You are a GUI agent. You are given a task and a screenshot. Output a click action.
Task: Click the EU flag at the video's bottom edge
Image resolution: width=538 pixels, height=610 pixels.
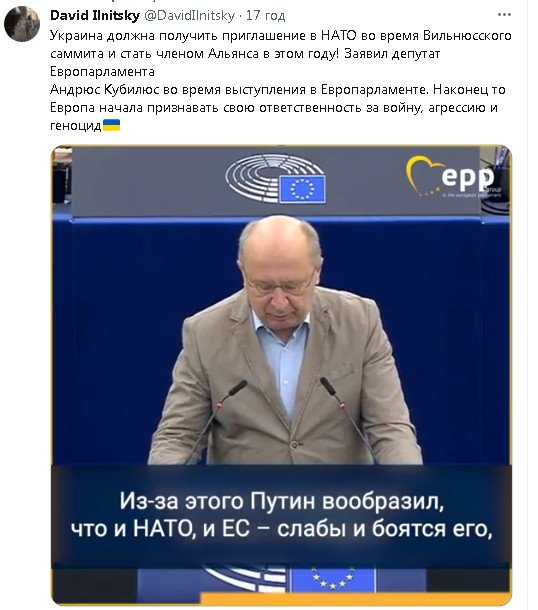click(333, 579)
